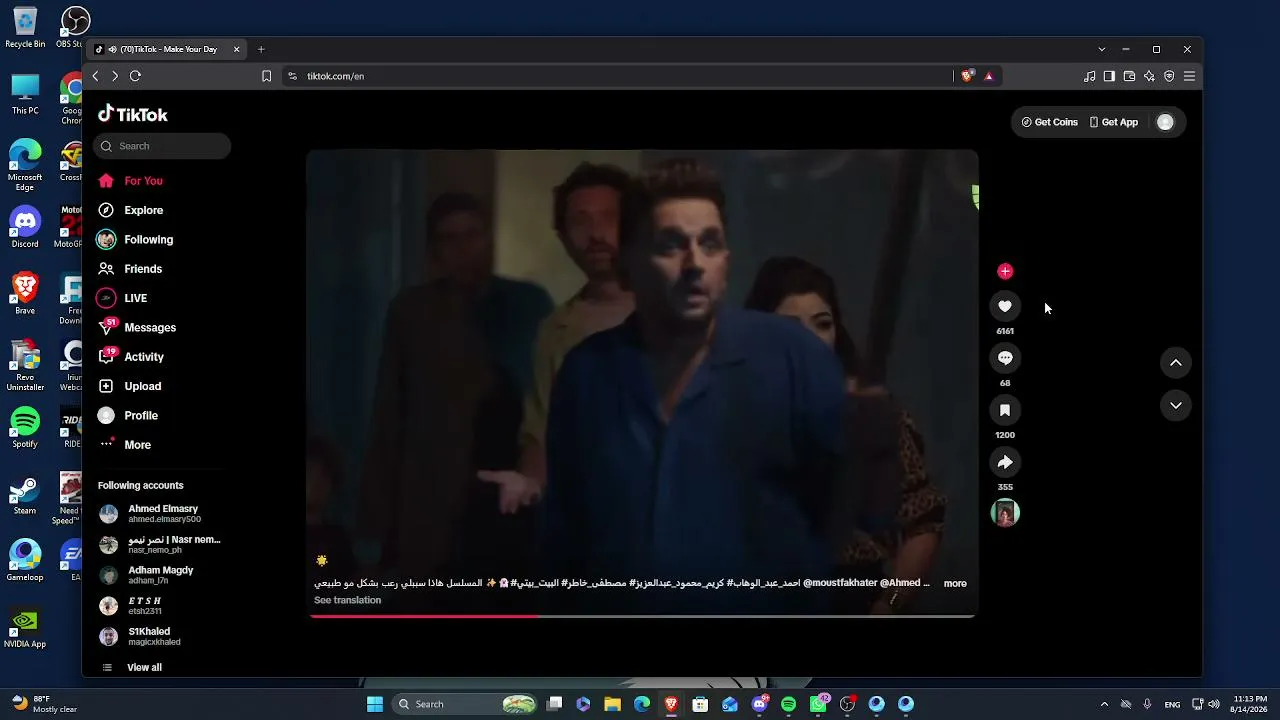
Task: Click the Get Coins button
Action: pyautogui.click(x=1050, y=122)
